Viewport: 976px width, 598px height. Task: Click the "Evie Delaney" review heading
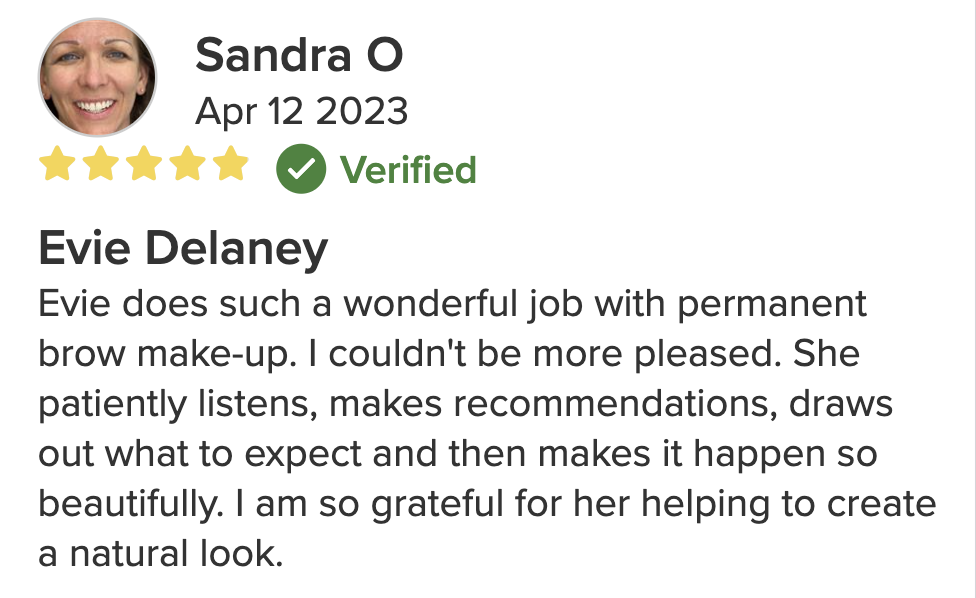pos(183,248)
